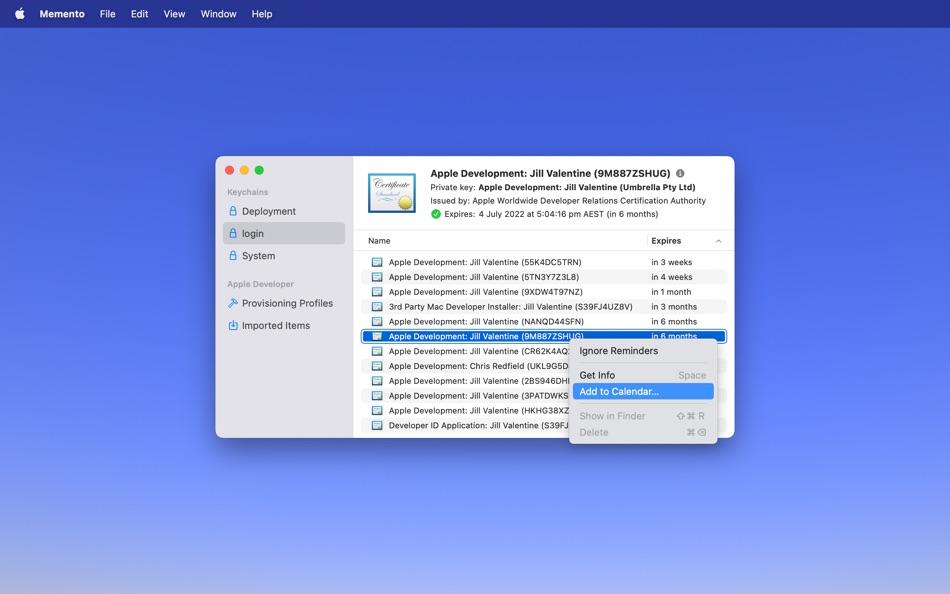
Task: Sort list by Expires column header
Action: click(x=666, y=241)
